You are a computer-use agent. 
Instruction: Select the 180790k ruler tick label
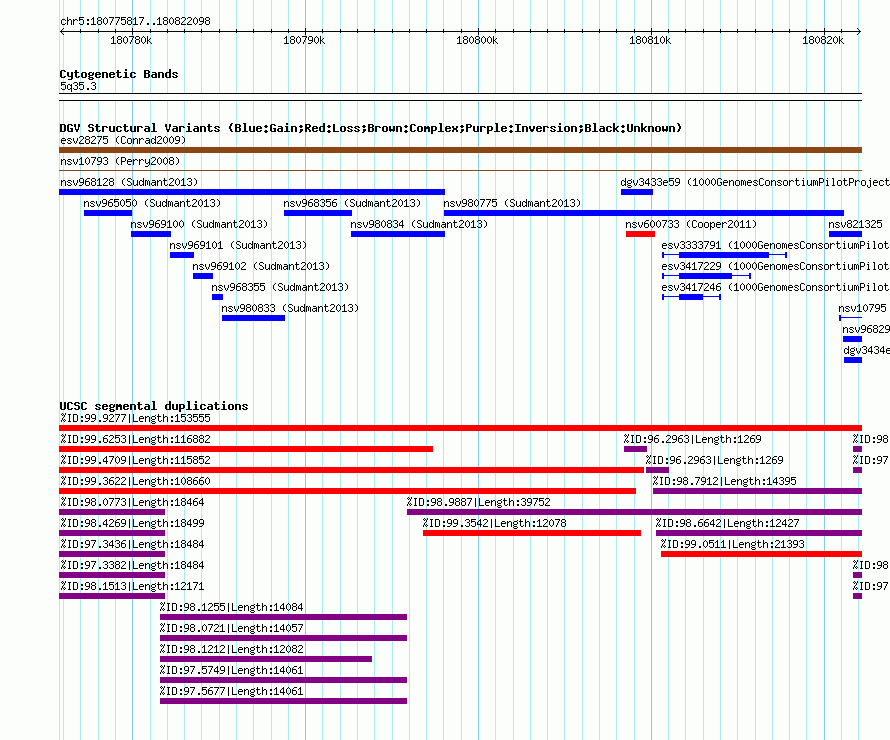304,40
